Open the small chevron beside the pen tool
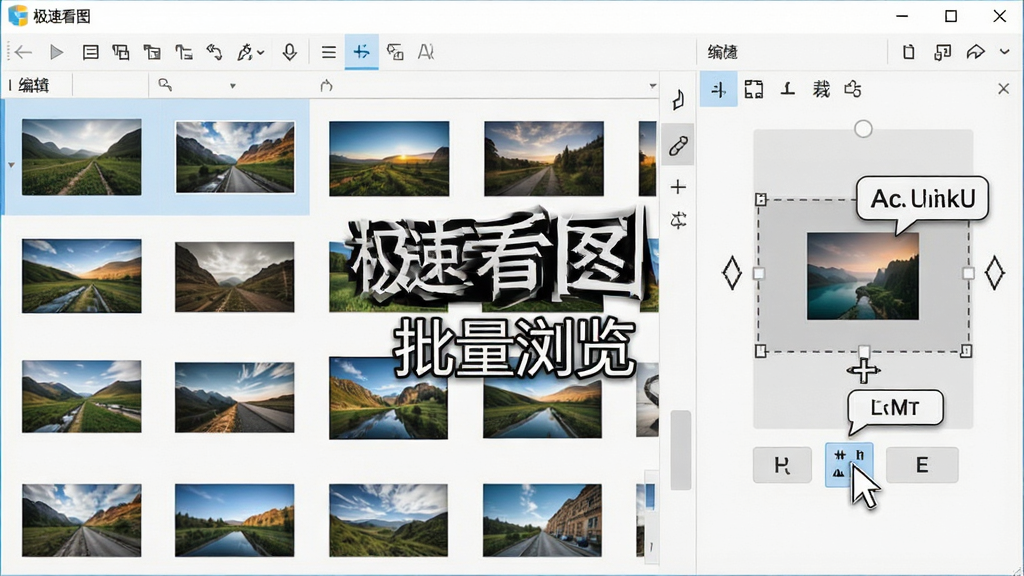The image size is (1024, 576). click(261, 53)
